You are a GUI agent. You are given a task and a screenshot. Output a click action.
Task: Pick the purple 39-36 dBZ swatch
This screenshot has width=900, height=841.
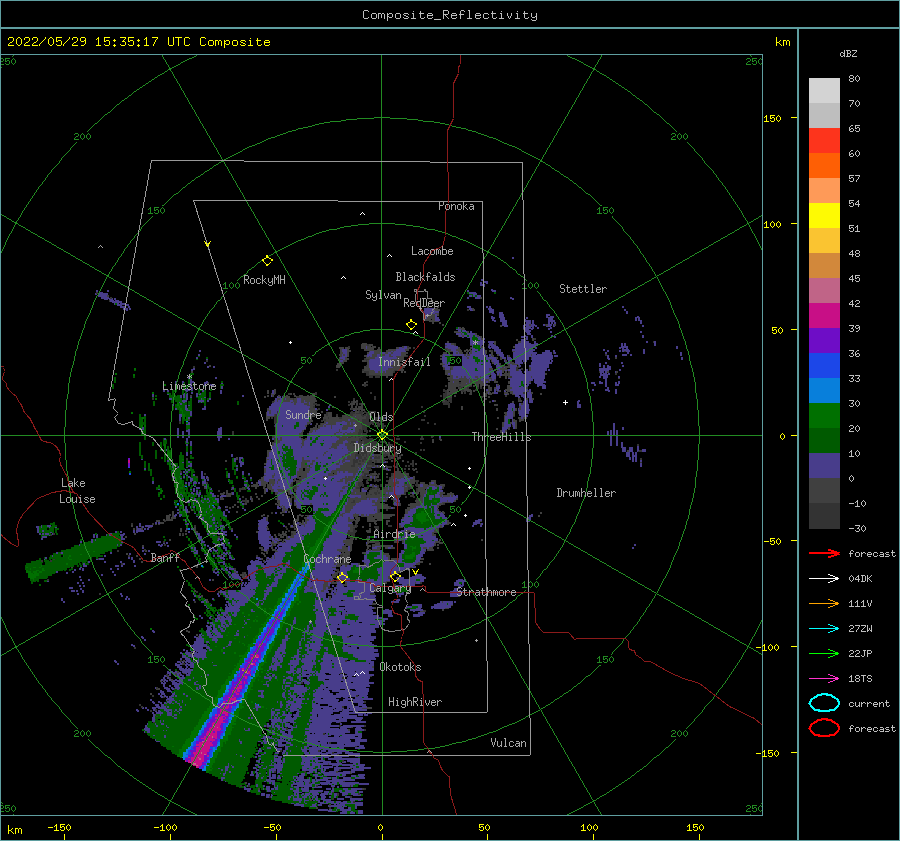pos(824,341)
